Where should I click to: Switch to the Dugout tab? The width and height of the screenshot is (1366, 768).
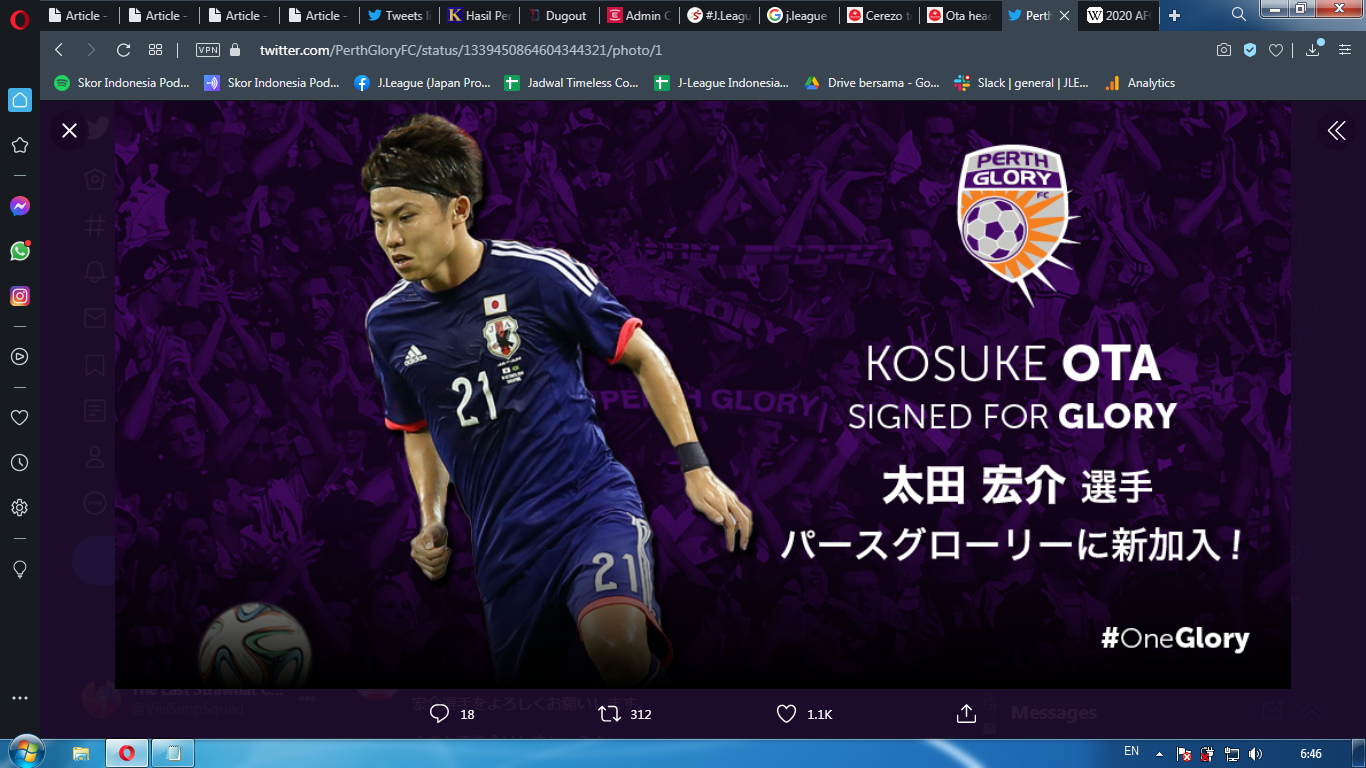(560, 15)
